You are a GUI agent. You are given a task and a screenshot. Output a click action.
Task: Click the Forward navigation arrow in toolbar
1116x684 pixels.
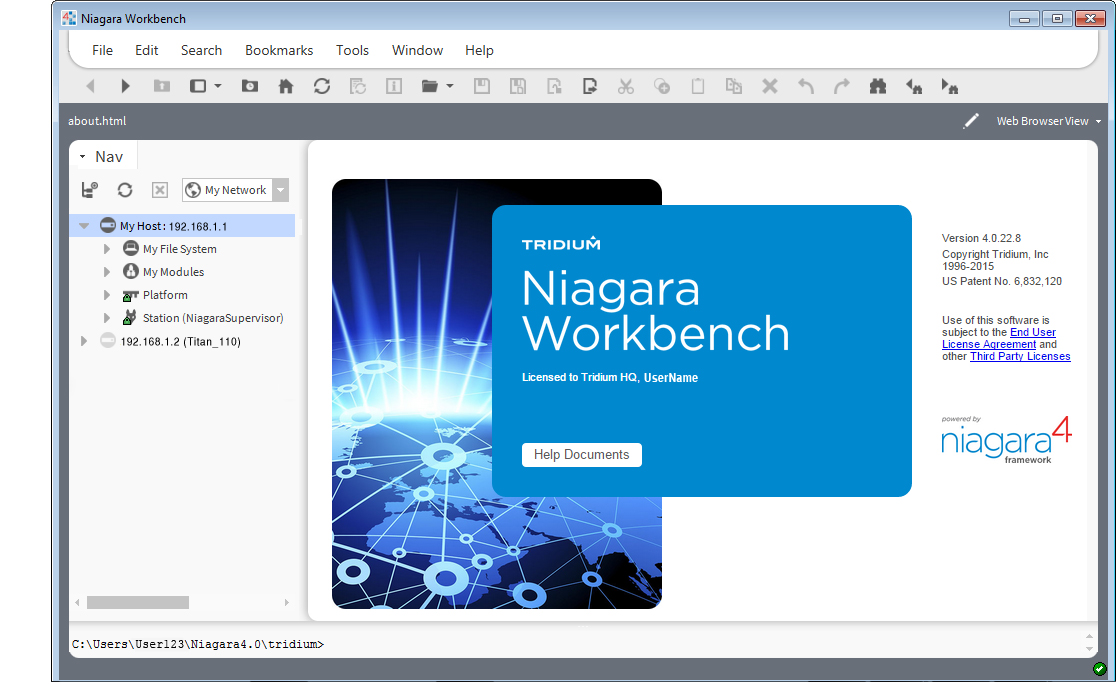125,86
